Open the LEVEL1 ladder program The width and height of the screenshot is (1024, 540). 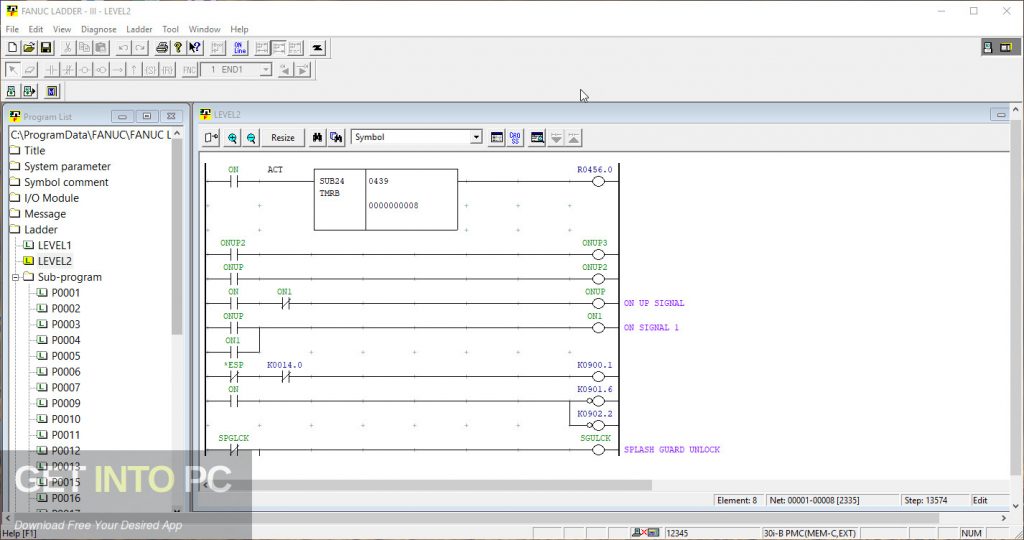(x=54, y=246)
